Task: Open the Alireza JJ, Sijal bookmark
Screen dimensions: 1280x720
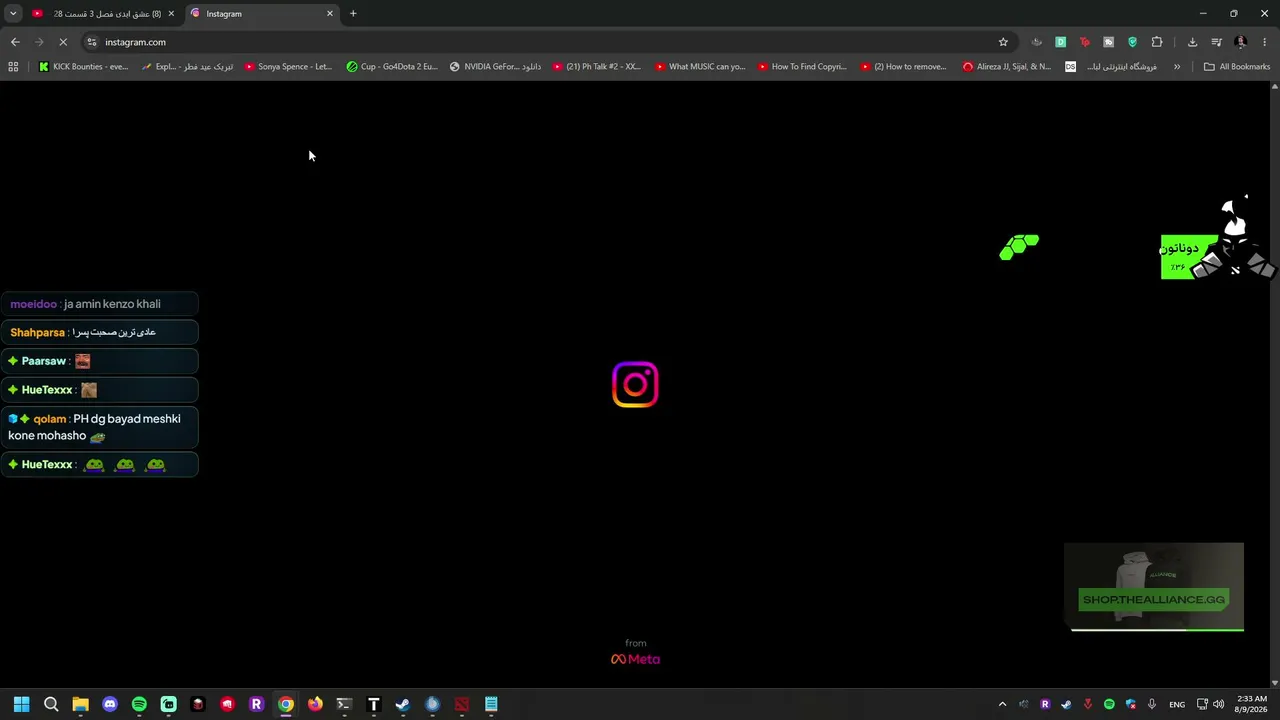Action: [1007, 67]
